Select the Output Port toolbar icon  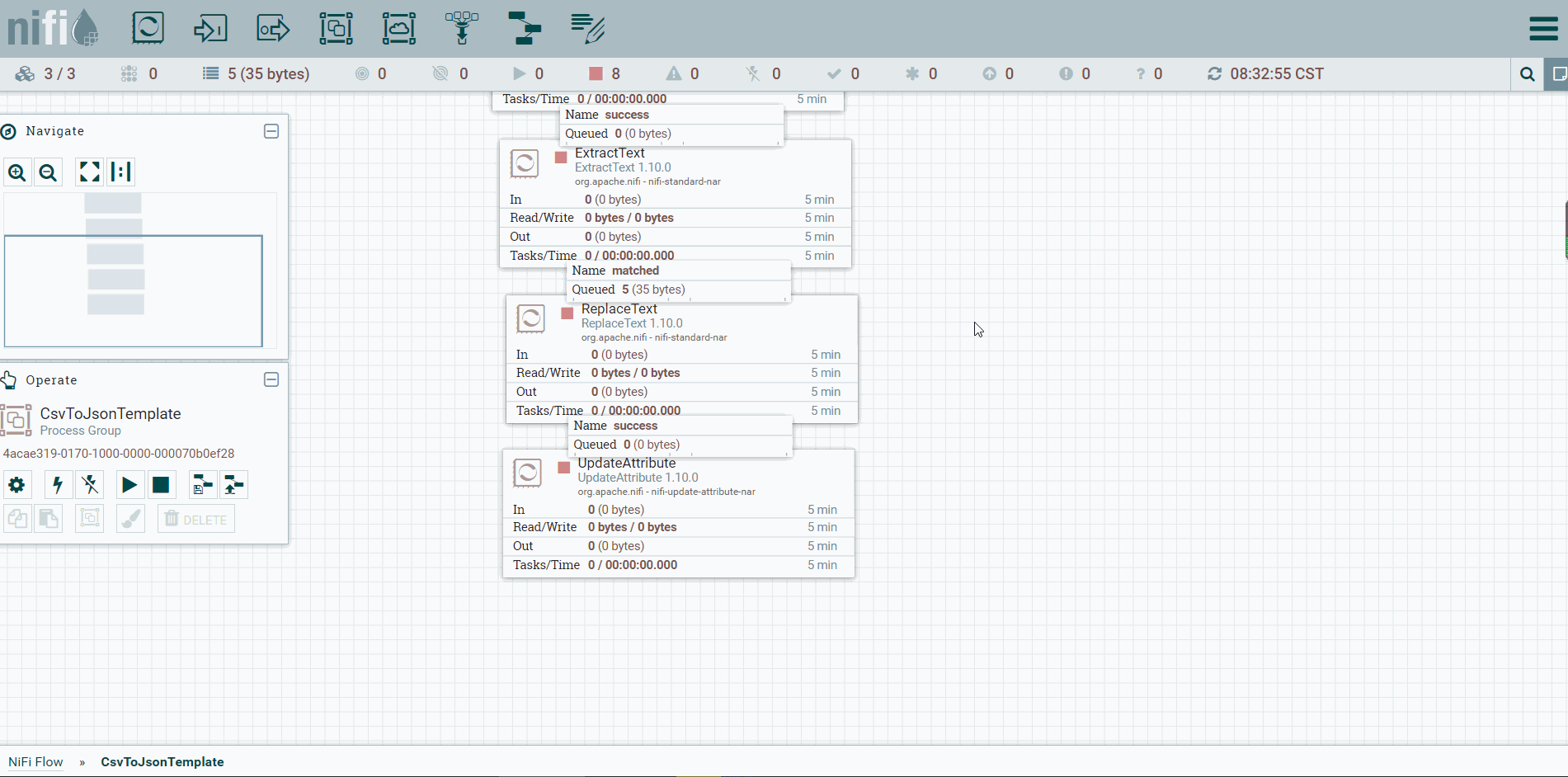click(273, 28)
